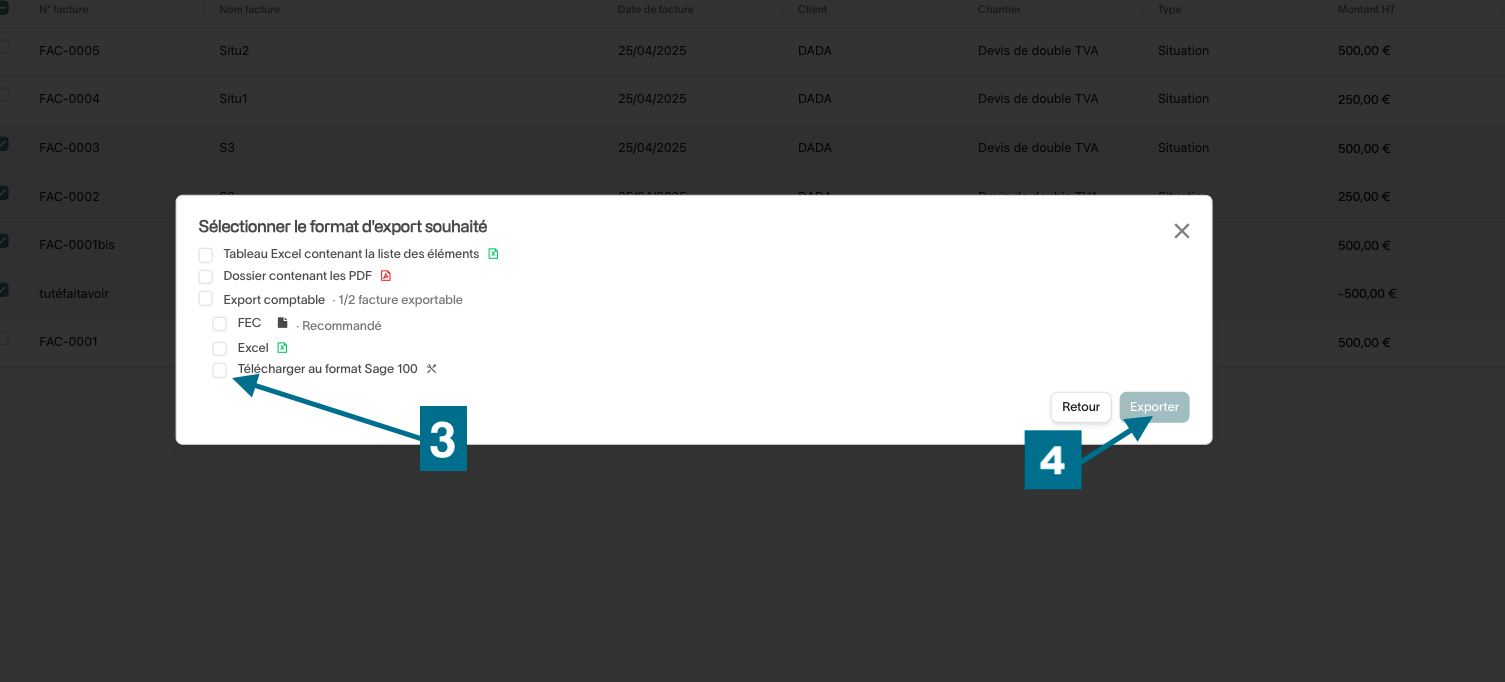This screenshot has width=1505, height=682.
Task: Click the red PDF icon beside Dossier
Action: point(386,276)
